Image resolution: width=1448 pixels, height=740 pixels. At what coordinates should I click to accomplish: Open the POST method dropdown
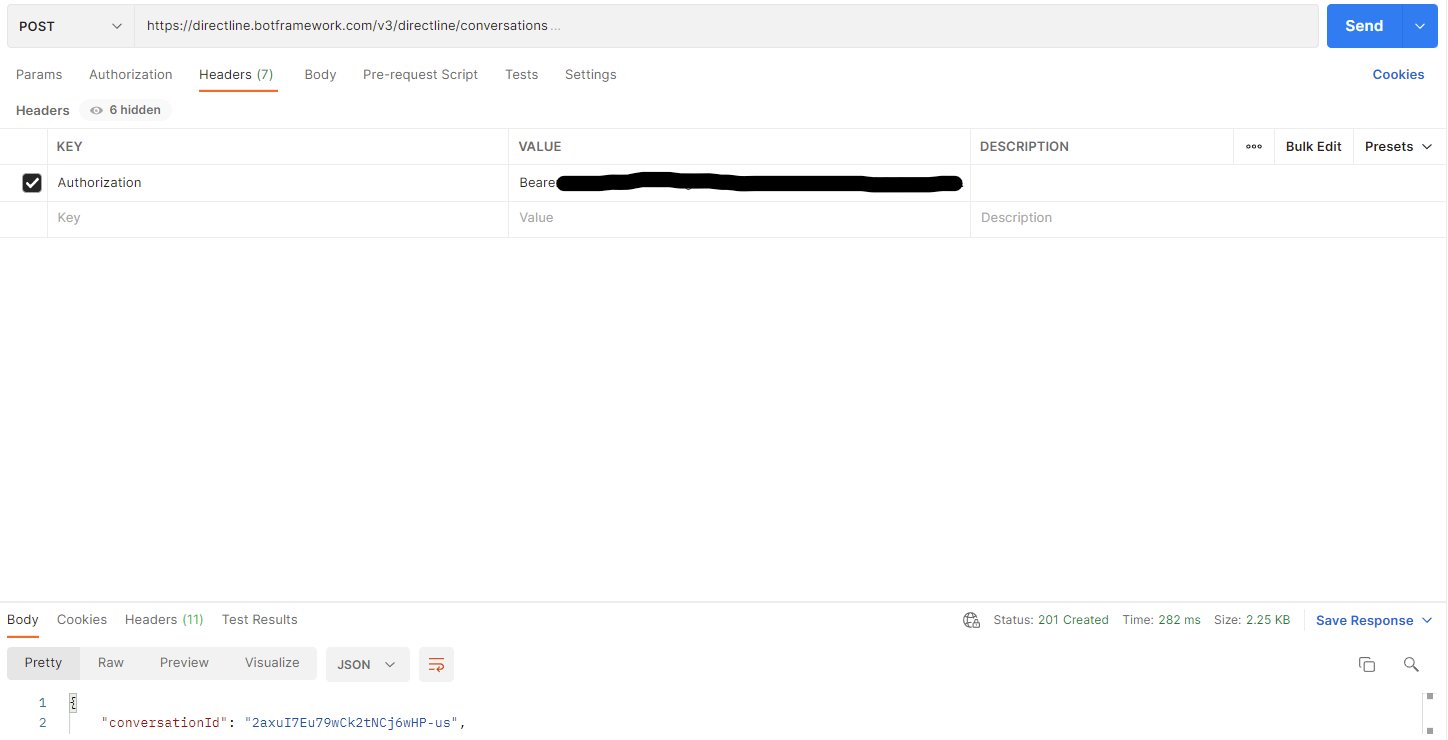tap(68, 26)
